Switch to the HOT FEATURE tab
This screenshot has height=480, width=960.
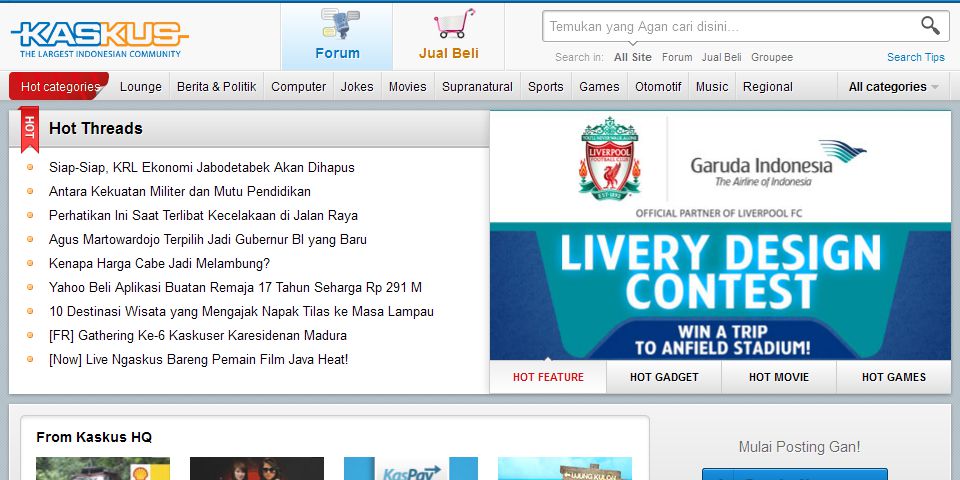tap(548, 377)
